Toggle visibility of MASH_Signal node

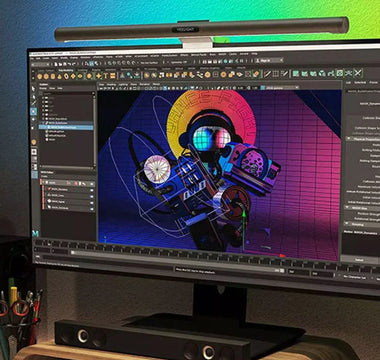92,203
